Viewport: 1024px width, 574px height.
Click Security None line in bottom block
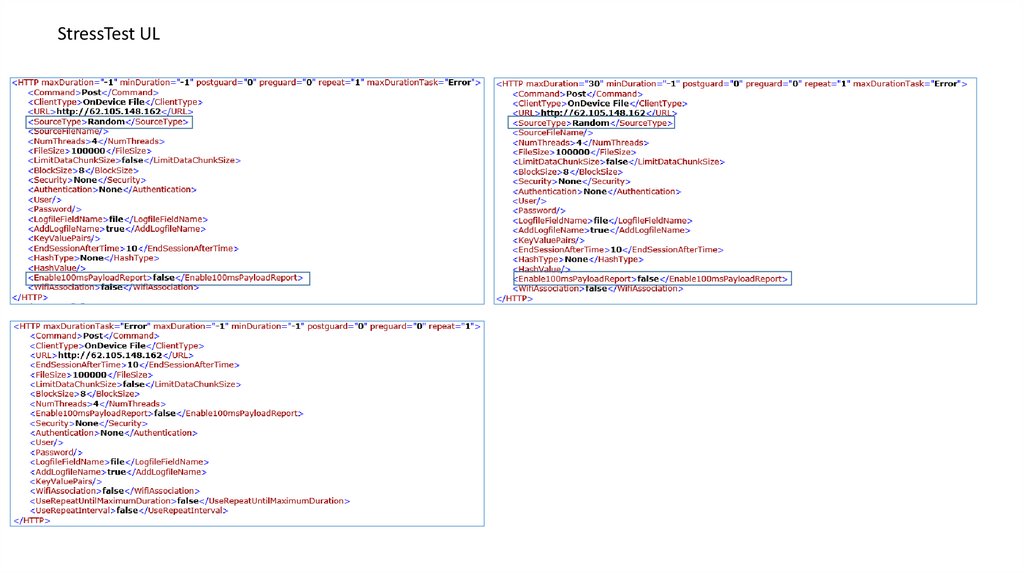[x=89, y=423]
